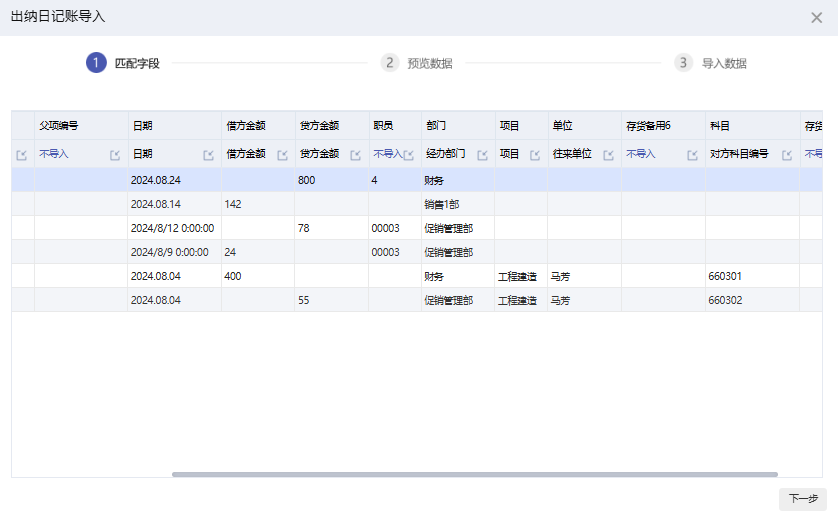Change the 不导入 mapping under 职员
The width and height of the screenshot is (838, 521).
pos(387,154)
